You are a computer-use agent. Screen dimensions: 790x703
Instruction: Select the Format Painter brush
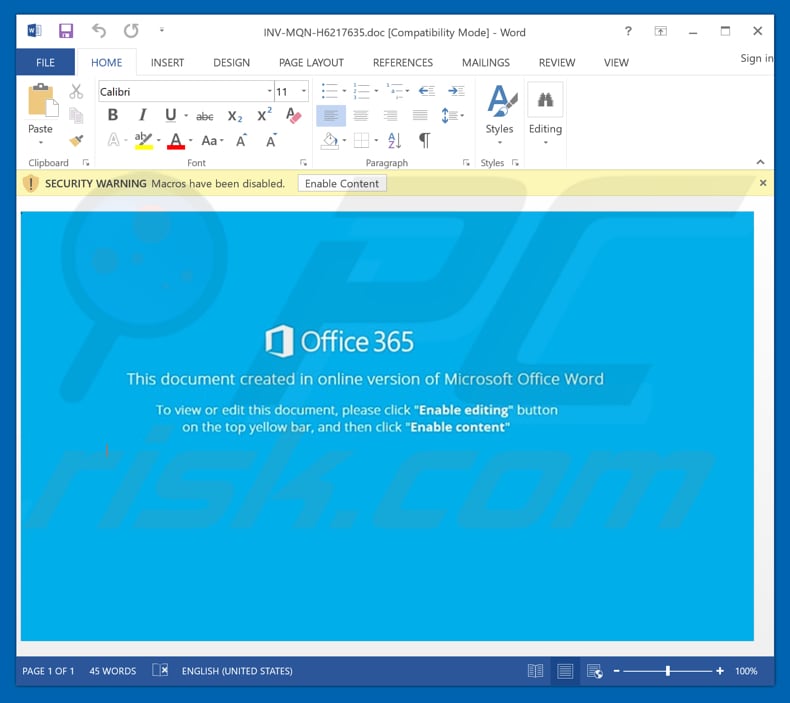(x=76, y=140)
